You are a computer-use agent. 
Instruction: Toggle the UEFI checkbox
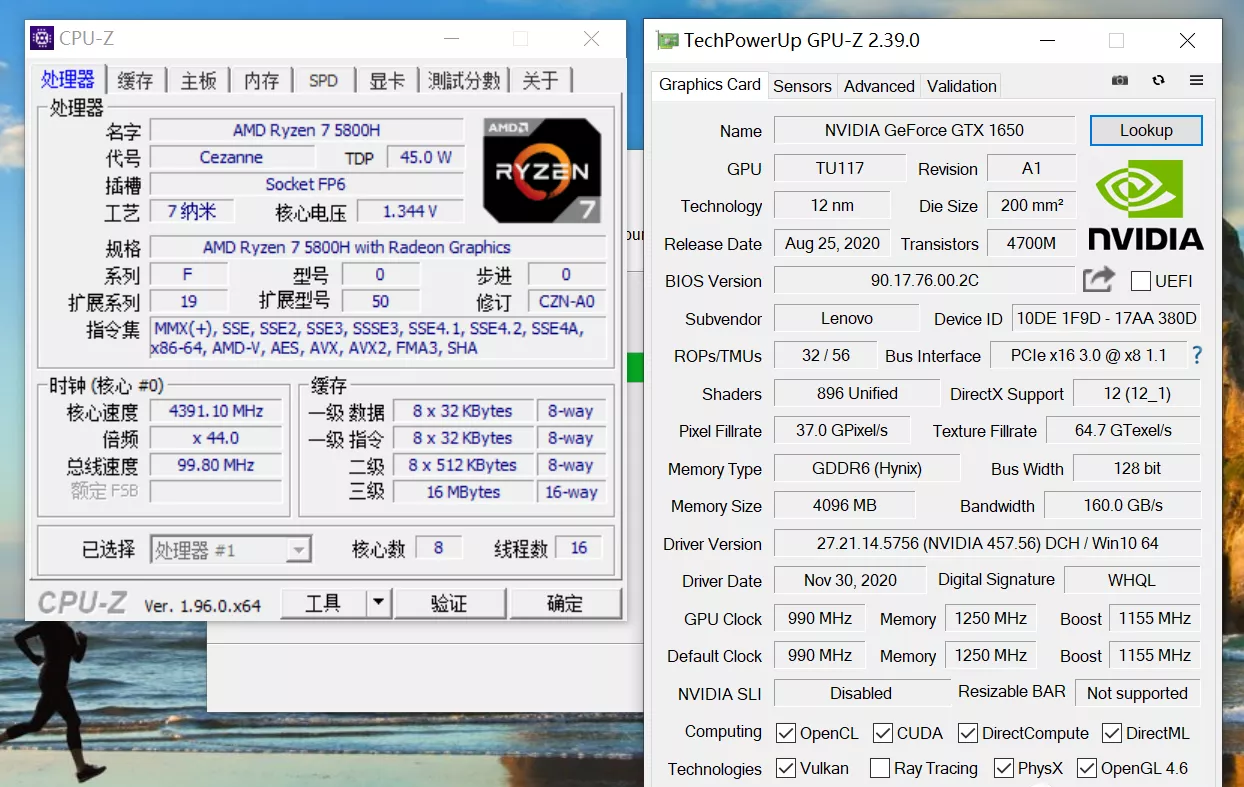1140,281
